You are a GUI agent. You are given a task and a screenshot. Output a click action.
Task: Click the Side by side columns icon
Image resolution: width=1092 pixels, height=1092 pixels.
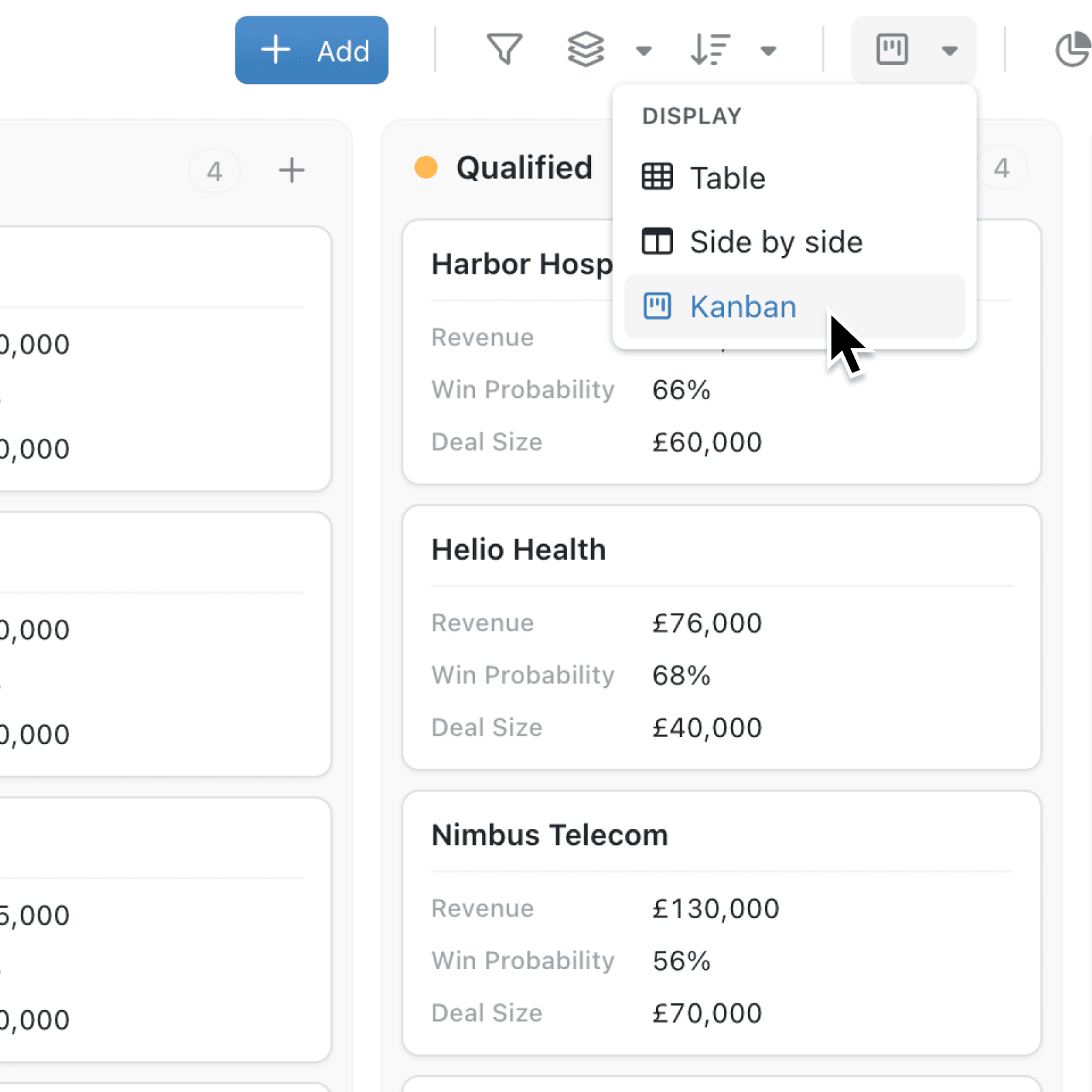pos(657,241)
